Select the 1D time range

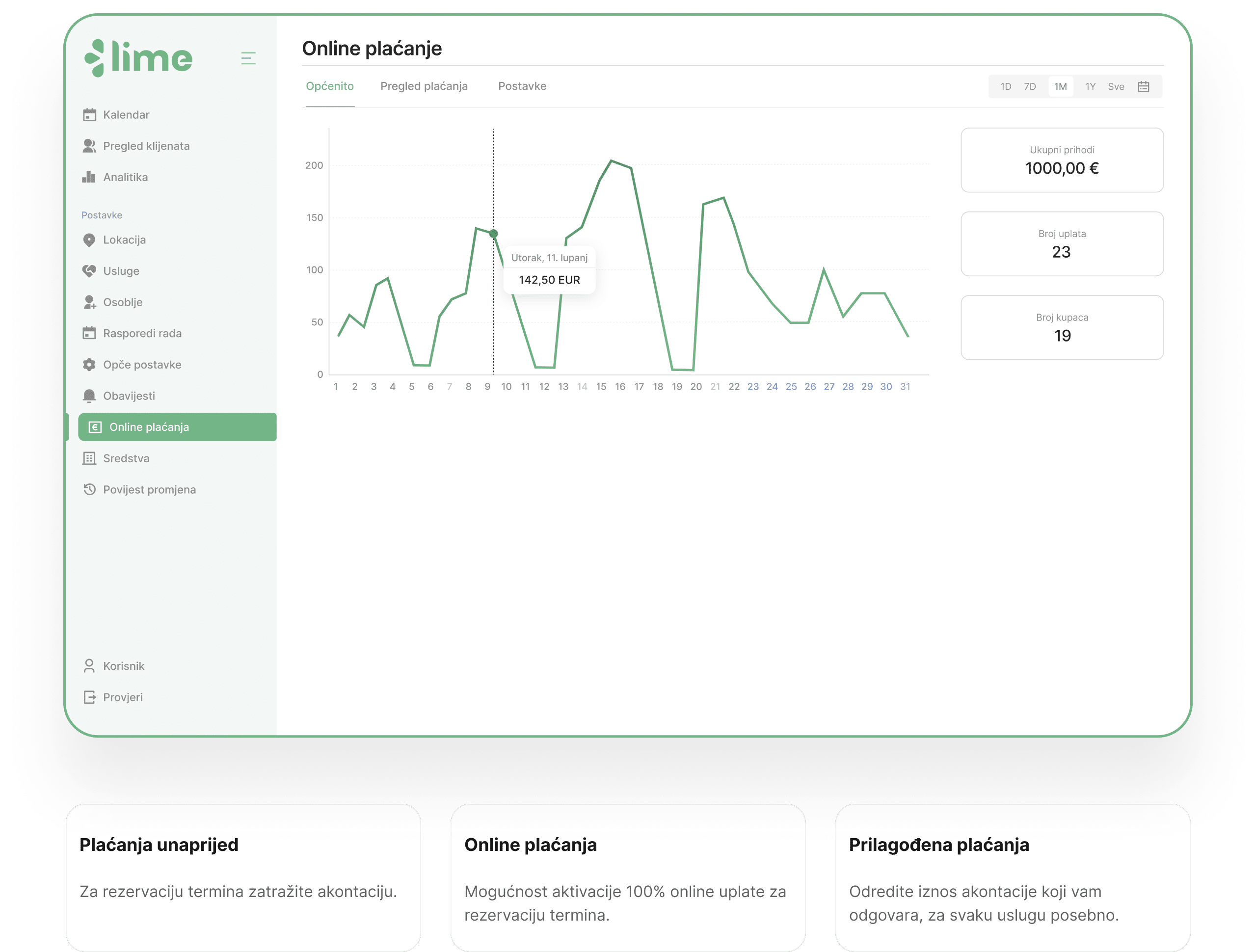pos(1005,86)
